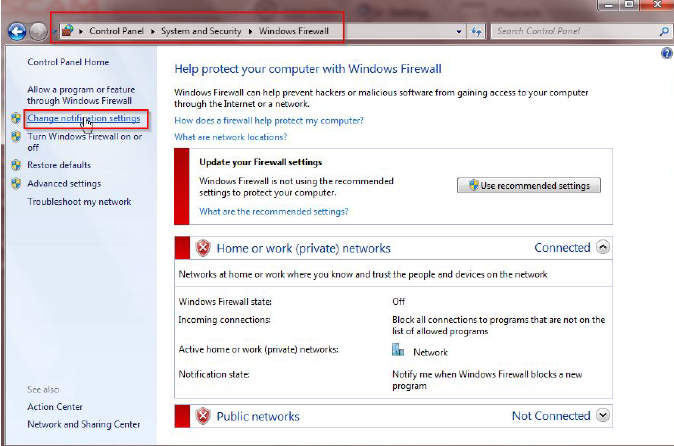The height and width of the screenshot is (446, 674).
Task: Click the Active home or work (private) networks label
Action: tap(258, 349)
